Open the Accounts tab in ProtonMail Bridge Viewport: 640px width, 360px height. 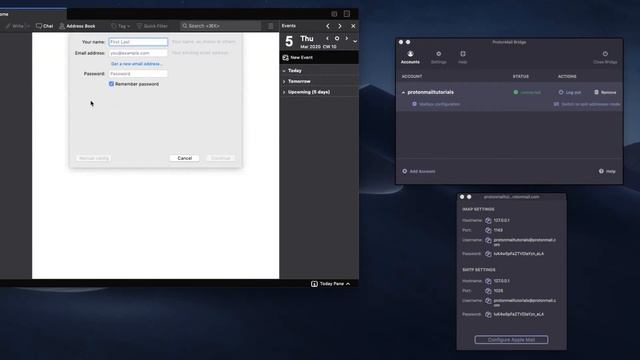click(x=410, y=57)
